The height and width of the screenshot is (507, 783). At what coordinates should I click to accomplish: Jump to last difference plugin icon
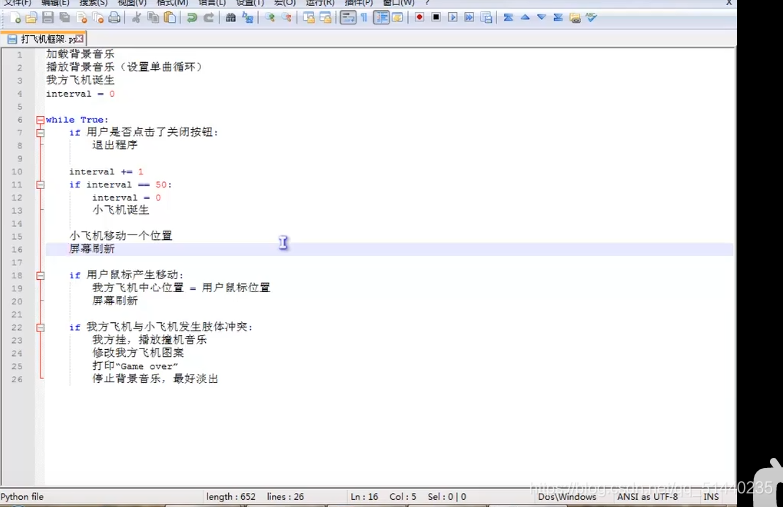click(x=558, y=17)
